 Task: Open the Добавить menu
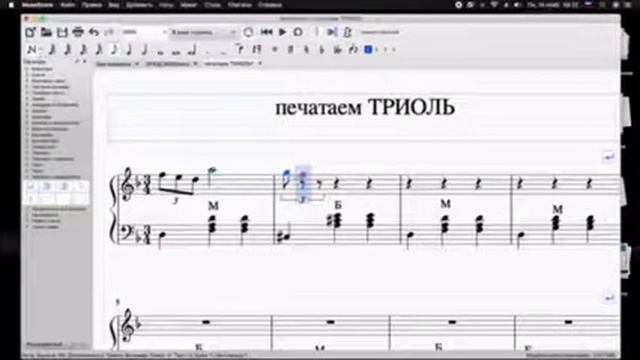tap(139, 5)
